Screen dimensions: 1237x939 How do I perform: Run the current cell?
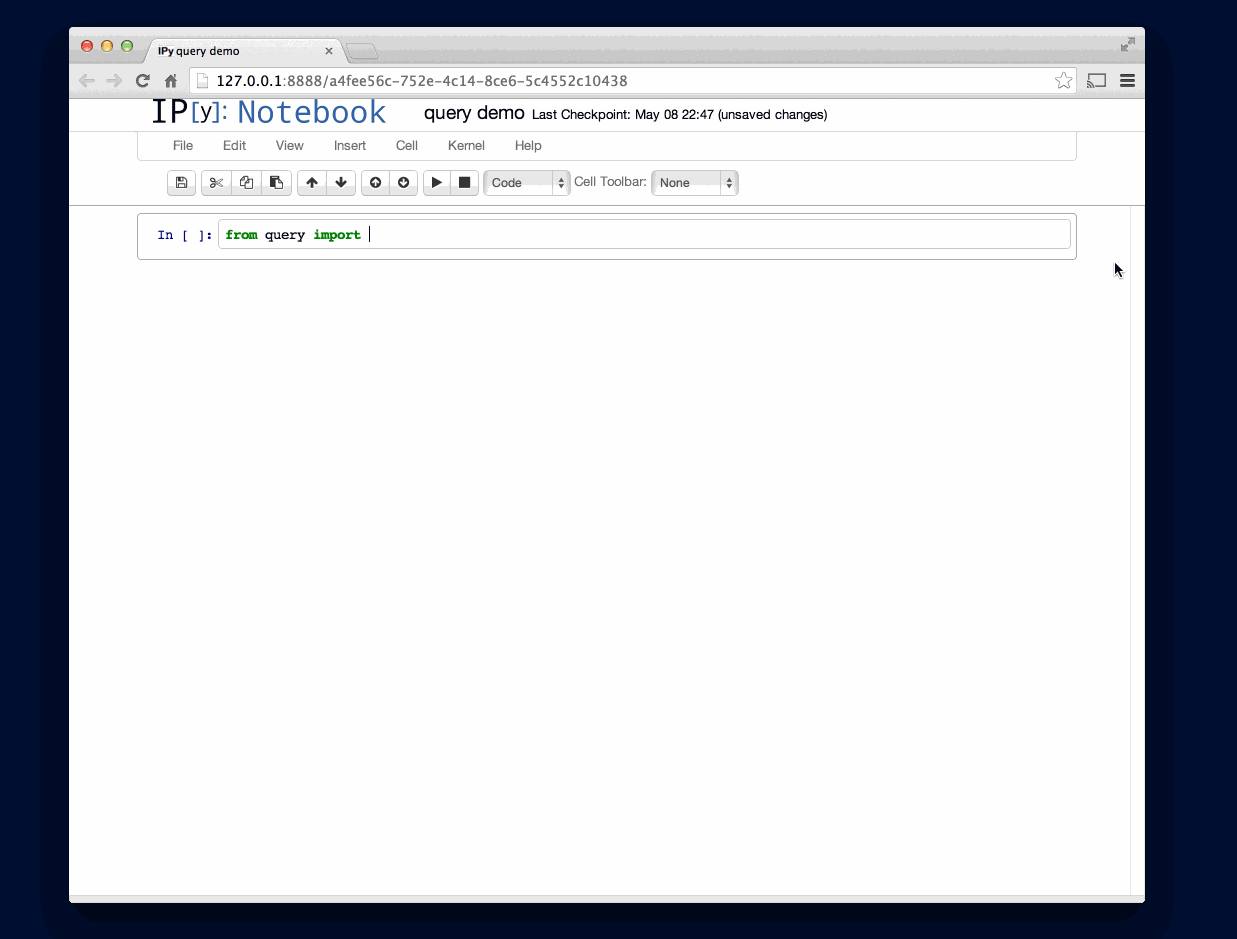click(x=437, y=182)
